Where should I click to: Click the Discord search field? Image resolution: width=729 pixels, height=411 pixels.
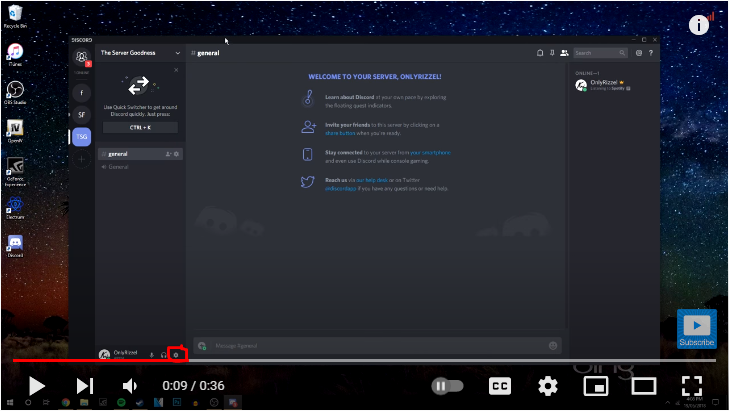[600, 53]
